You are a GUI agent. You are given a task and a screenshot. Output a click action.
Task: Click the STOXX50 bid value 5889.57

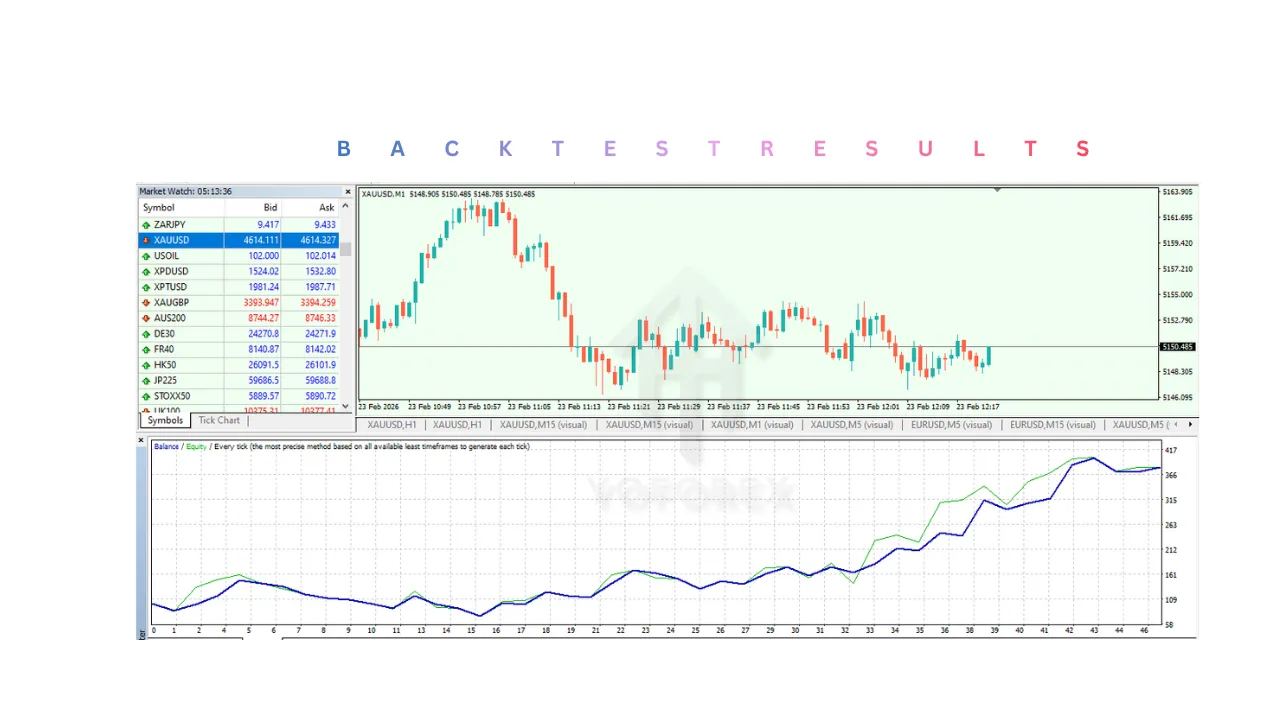(x=264, y=396)
